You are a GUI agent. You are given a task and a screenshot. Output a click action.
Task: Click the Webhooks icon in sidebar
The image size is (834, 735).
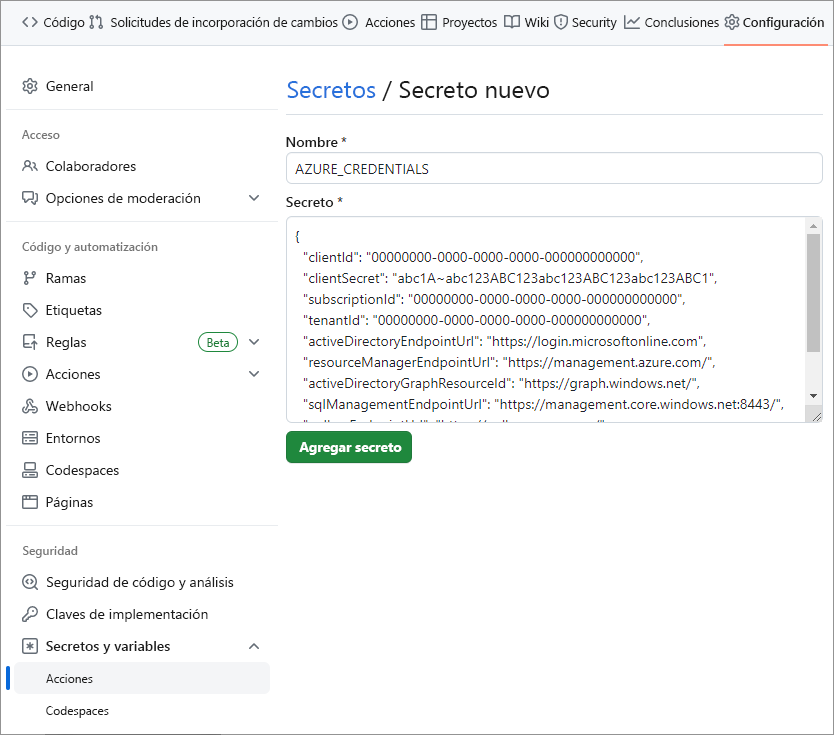click(x=30, y=407)
